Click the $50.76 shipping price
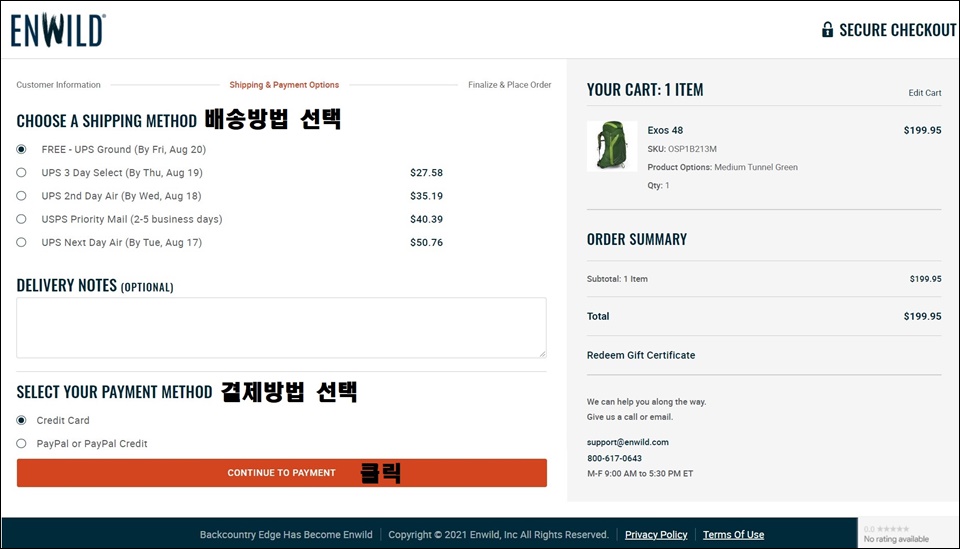This screenshot has width=960, height=549. pos(426,242)
